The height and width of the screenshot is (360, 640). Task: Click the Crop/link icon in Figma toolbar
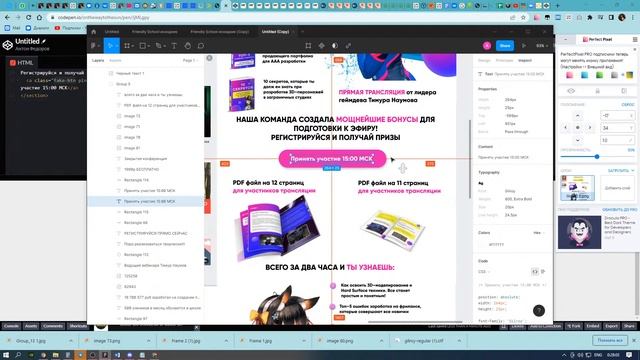(348, 46)
